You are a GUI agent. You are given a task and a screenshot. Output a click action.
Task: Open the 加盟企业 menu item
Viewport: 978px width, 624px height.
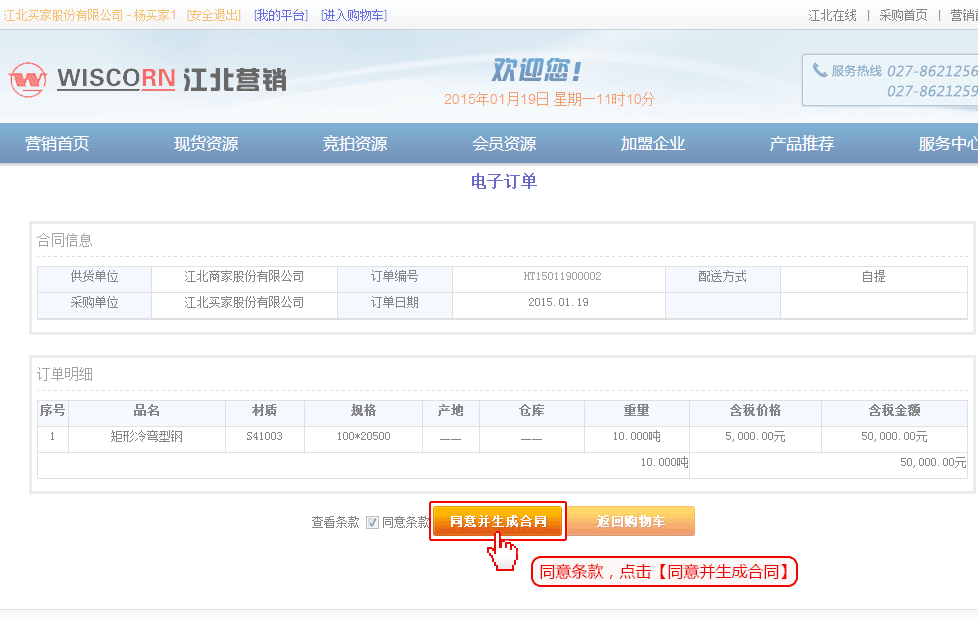pos(653,143)
